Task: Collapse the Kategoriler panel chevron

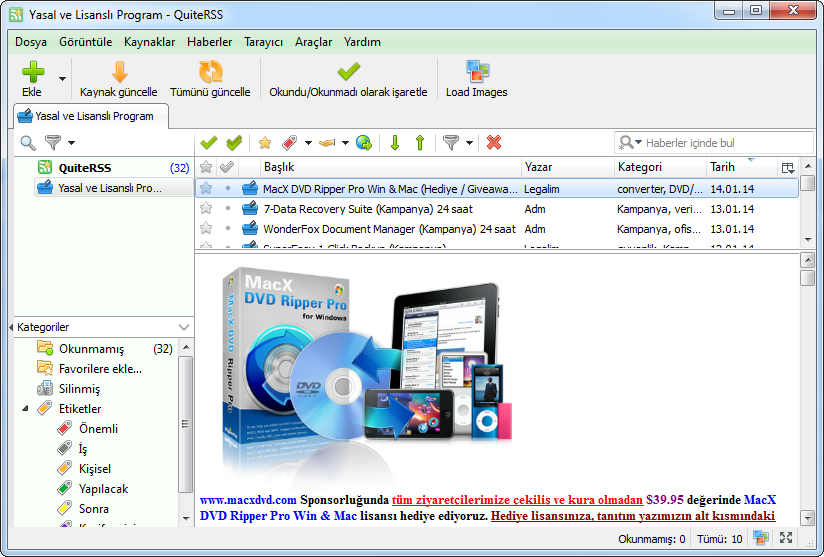Action: click(184, 327)
